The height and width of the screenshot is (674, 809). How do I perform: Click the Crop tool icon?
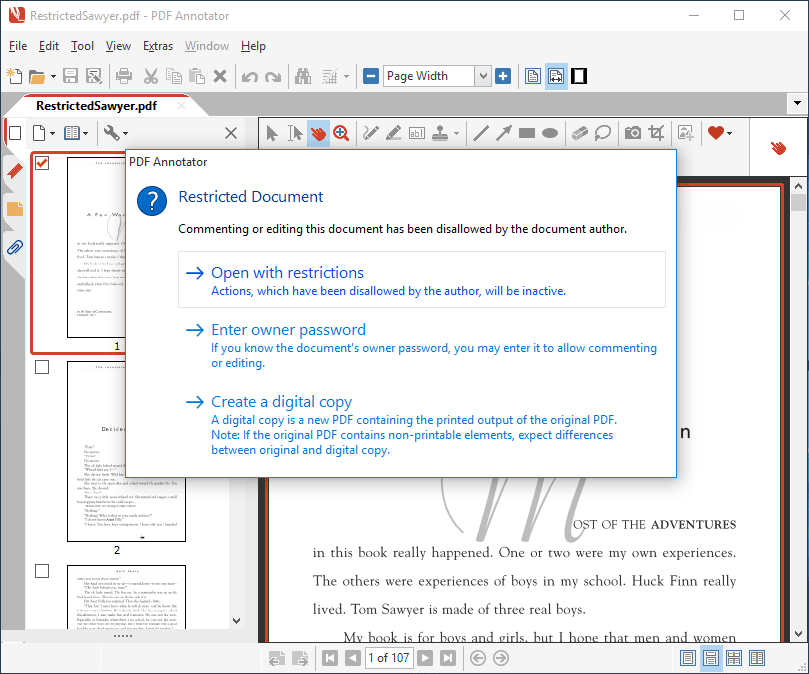[x=656, y=133]
